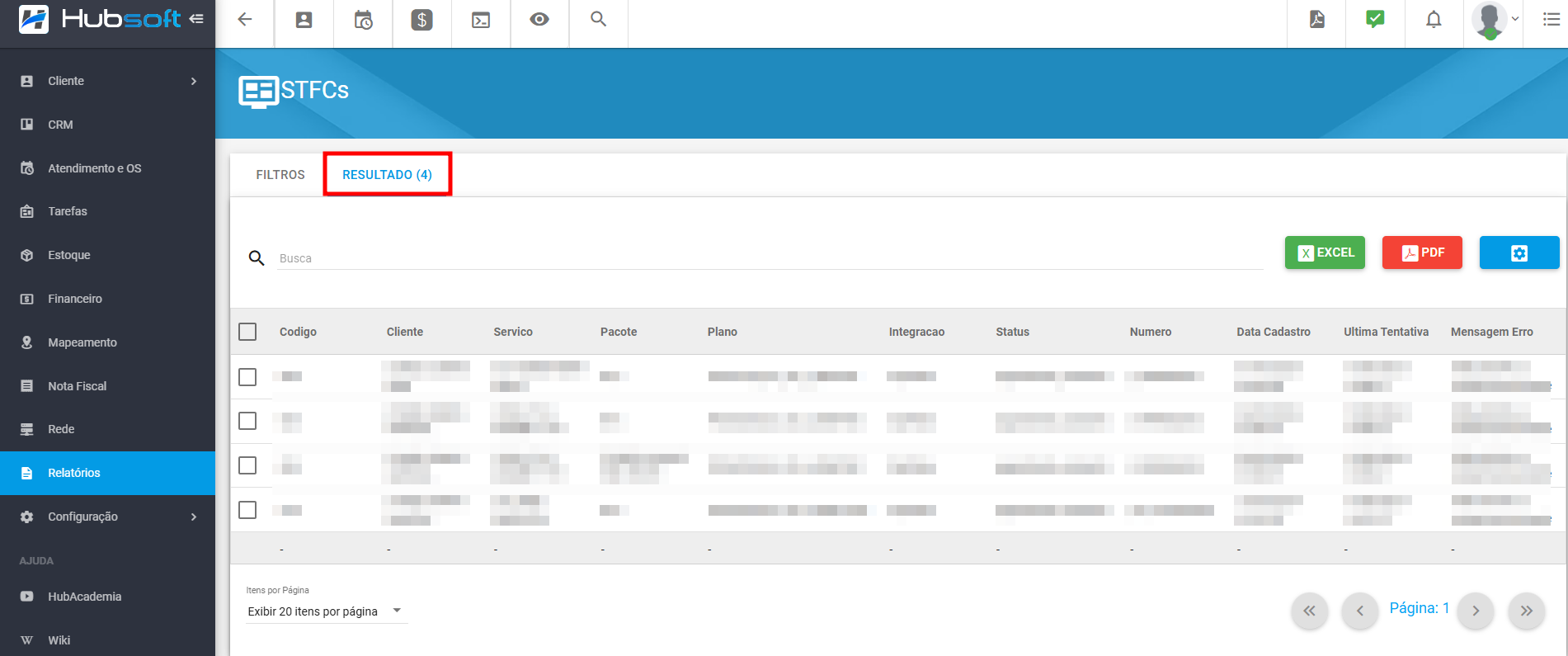Open the Wiki help link
The height and width of the screenshot is (656, 1568).
pos(107,640)
